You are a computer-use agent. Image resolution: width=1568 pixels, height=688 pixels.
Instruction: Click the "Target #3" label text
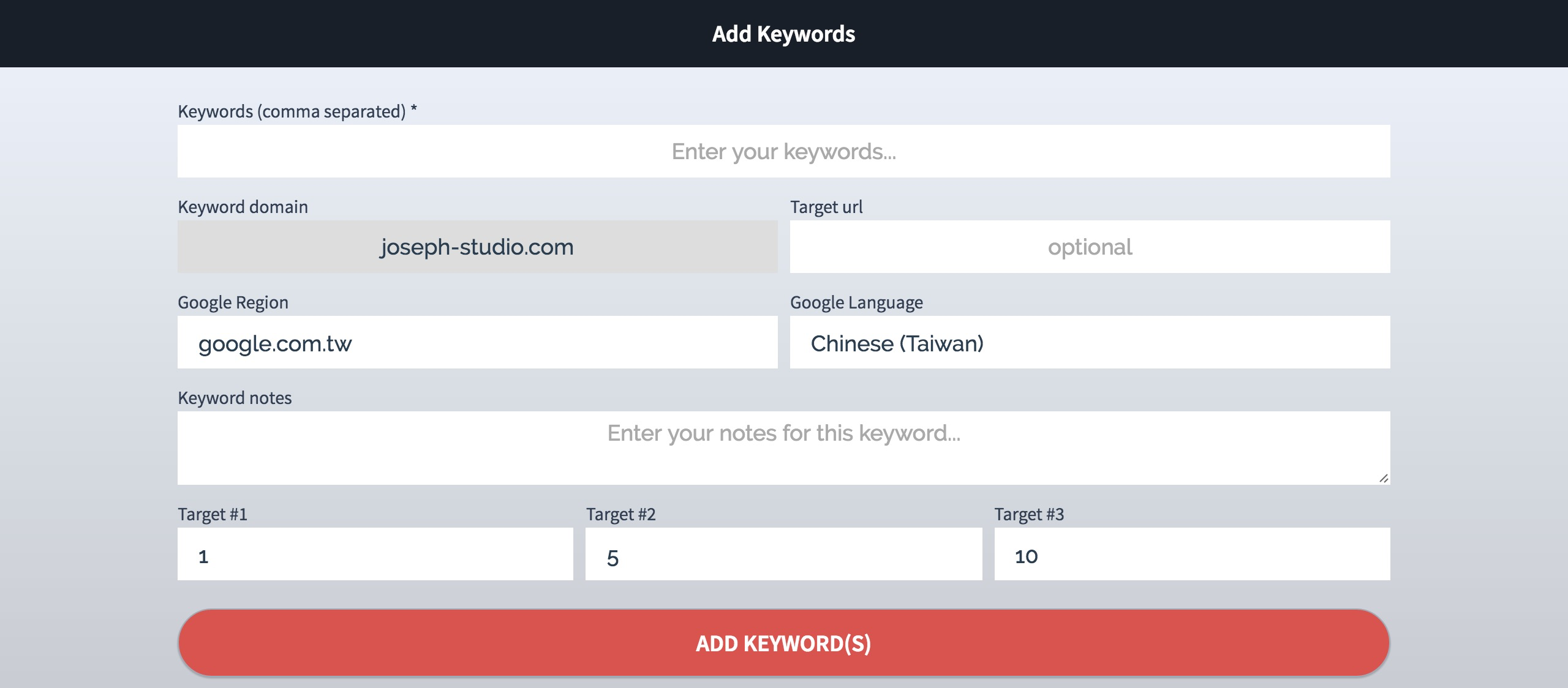(1029, 514)
